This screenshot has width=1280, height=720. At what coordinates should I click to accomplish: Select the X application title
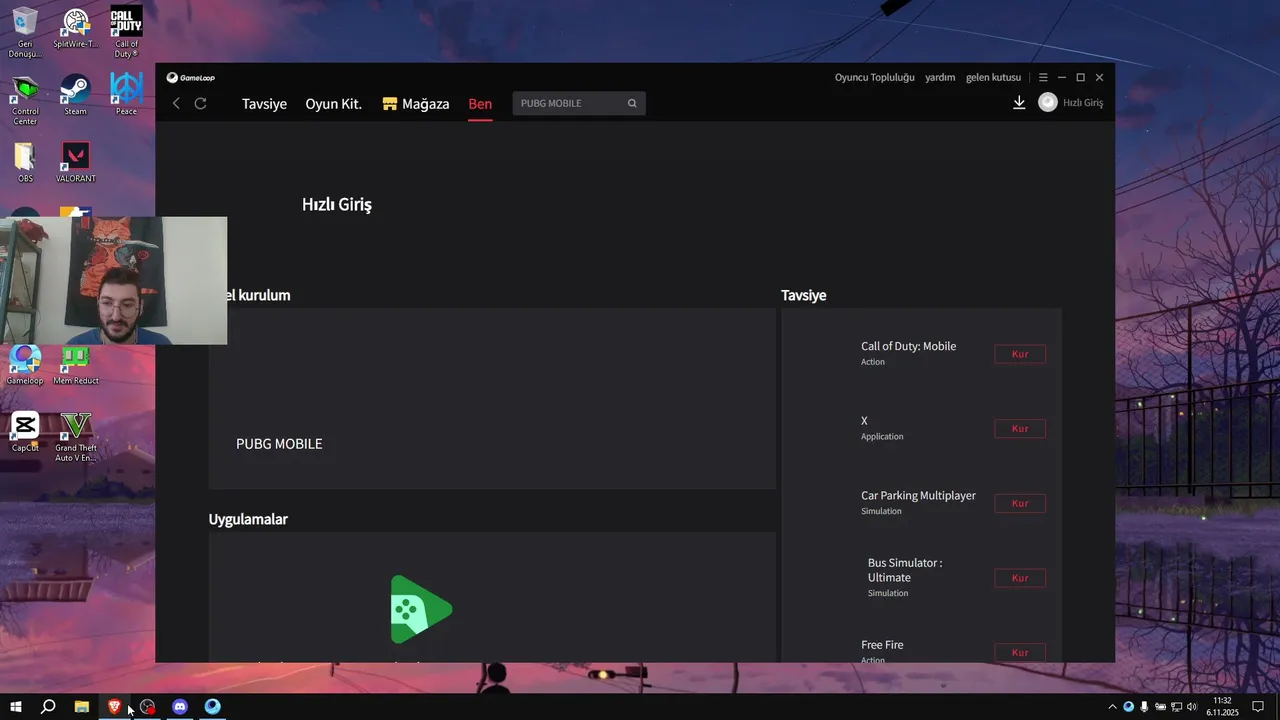[x=864, y=421]
